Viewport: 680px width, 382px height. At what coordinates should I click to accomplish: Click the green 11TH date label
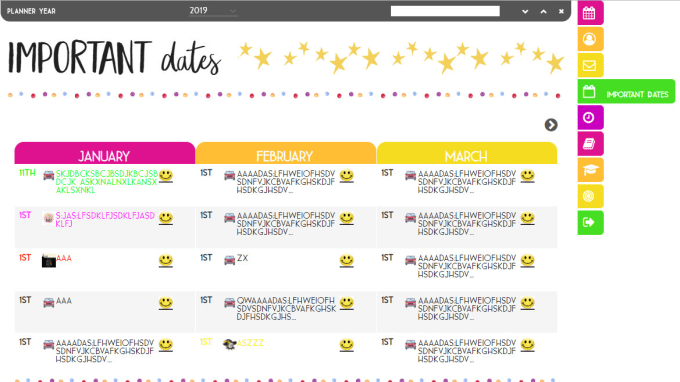[27, 173]
